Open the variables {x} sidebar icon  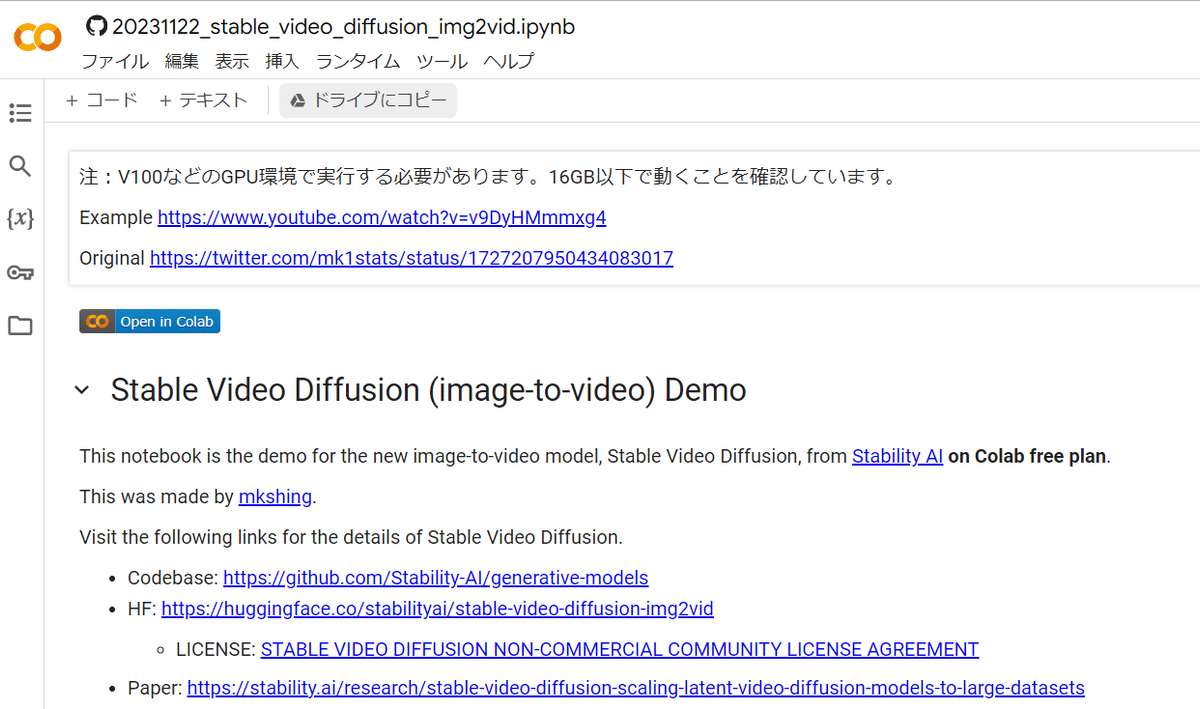point(20,219)
